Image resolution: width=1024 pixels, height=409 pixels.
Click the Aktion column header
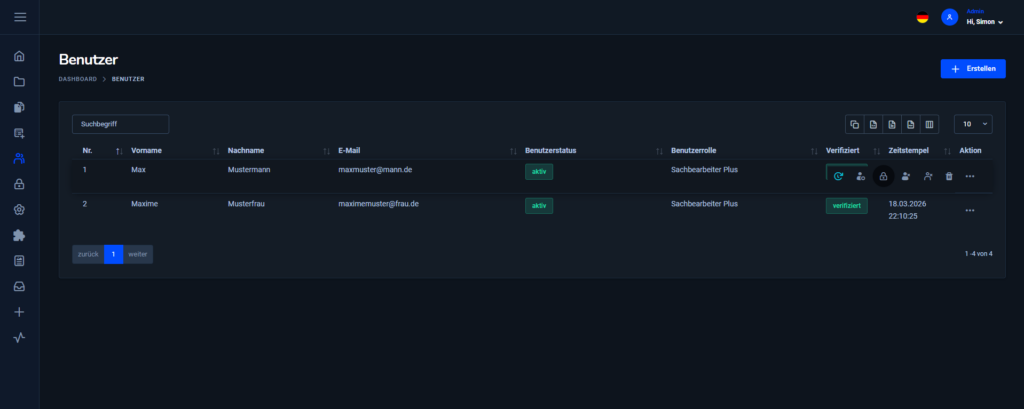970,151
